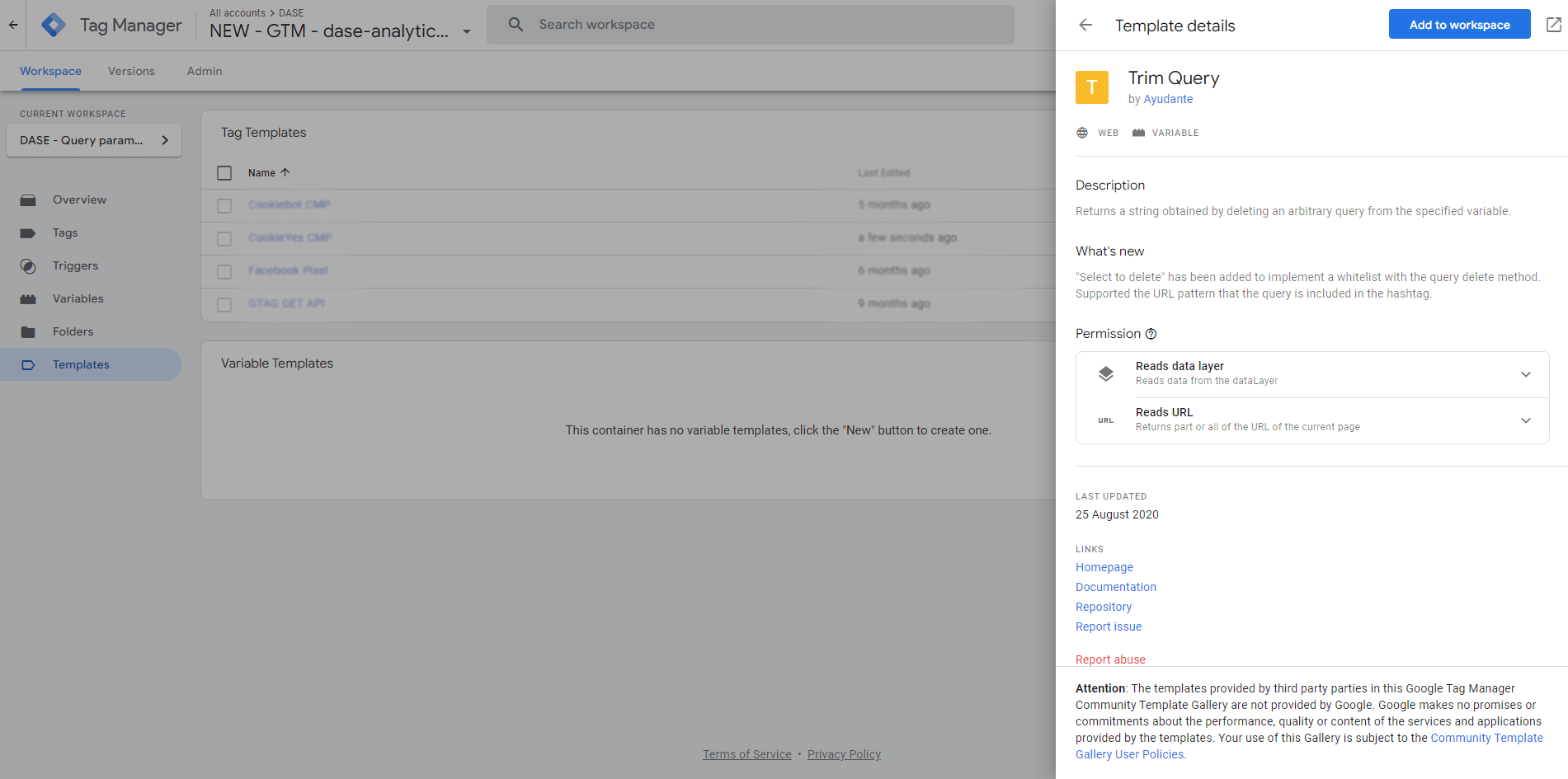Expand the Reads data layer permission
Viewport: 1568px width, 779px height.
click(1526, 374)
